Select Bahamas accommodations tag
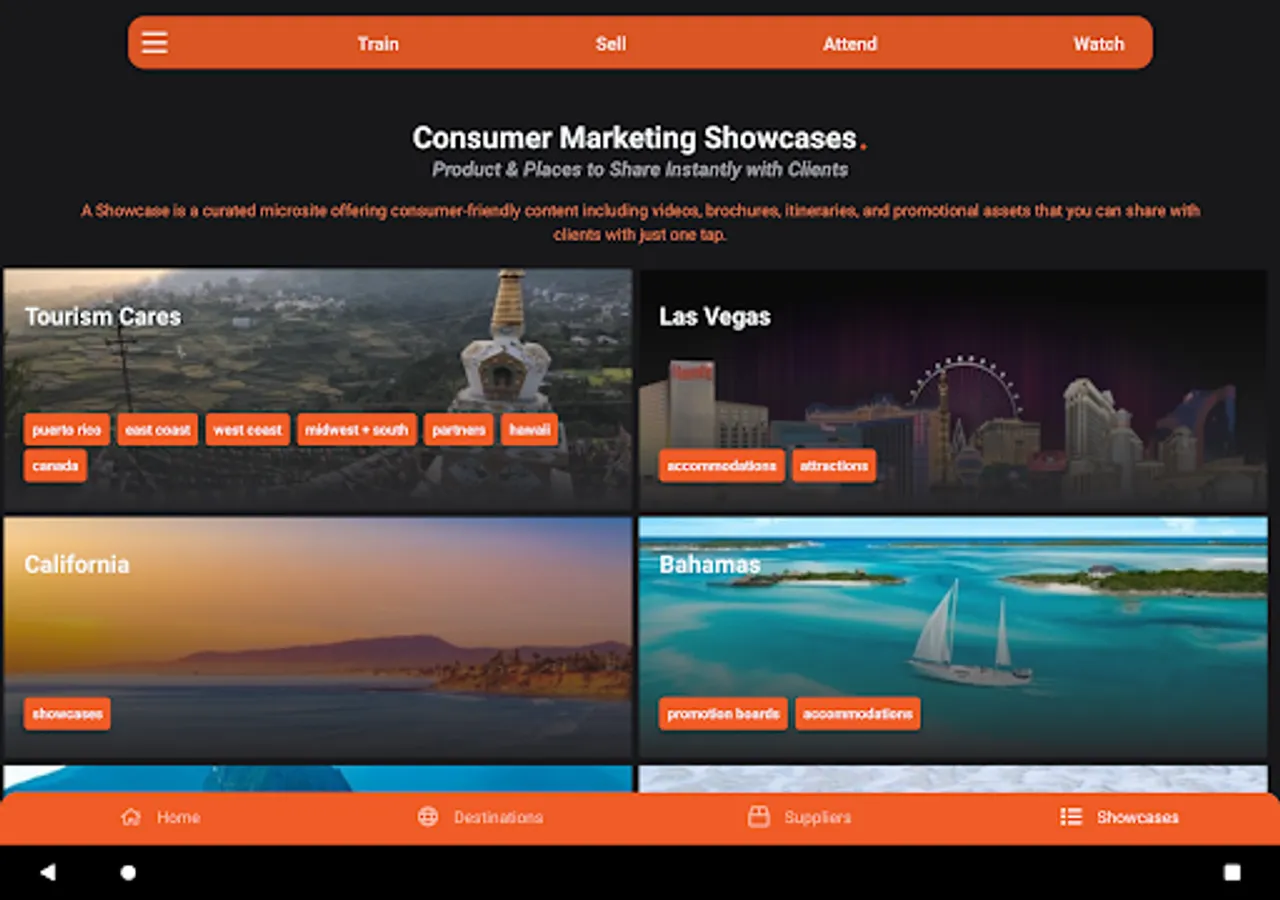 tap(858, 714)
